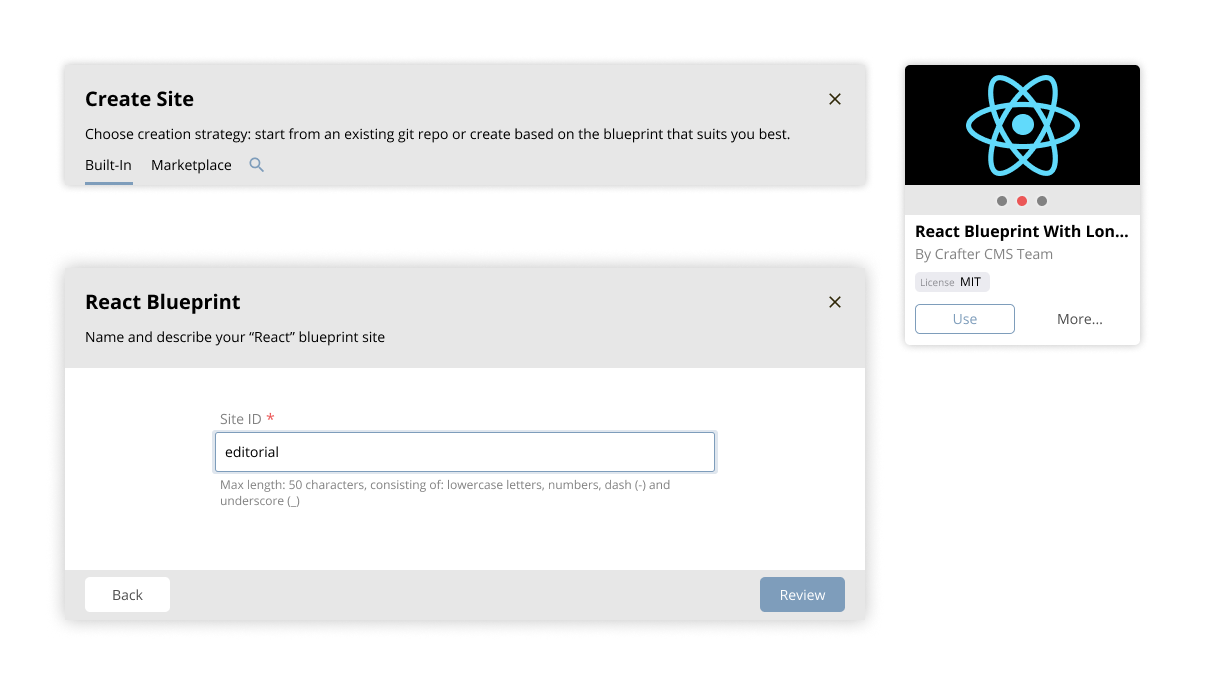Image resolution: width=1205 pixels, height=685 pixels.
Task: Click the MIT license badge
Action: pyautogui.click(x=952, y=281)
